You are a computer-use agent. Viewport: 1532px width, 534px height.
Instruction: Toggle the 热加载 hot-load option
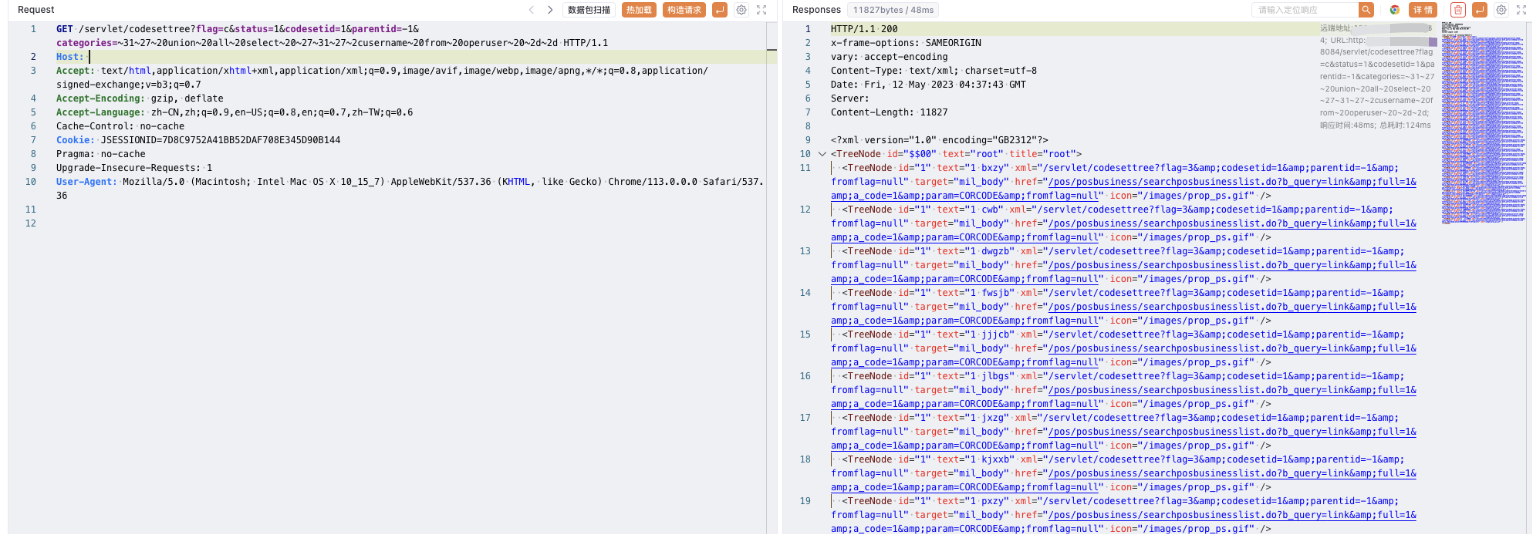click(x=639, y=10)
